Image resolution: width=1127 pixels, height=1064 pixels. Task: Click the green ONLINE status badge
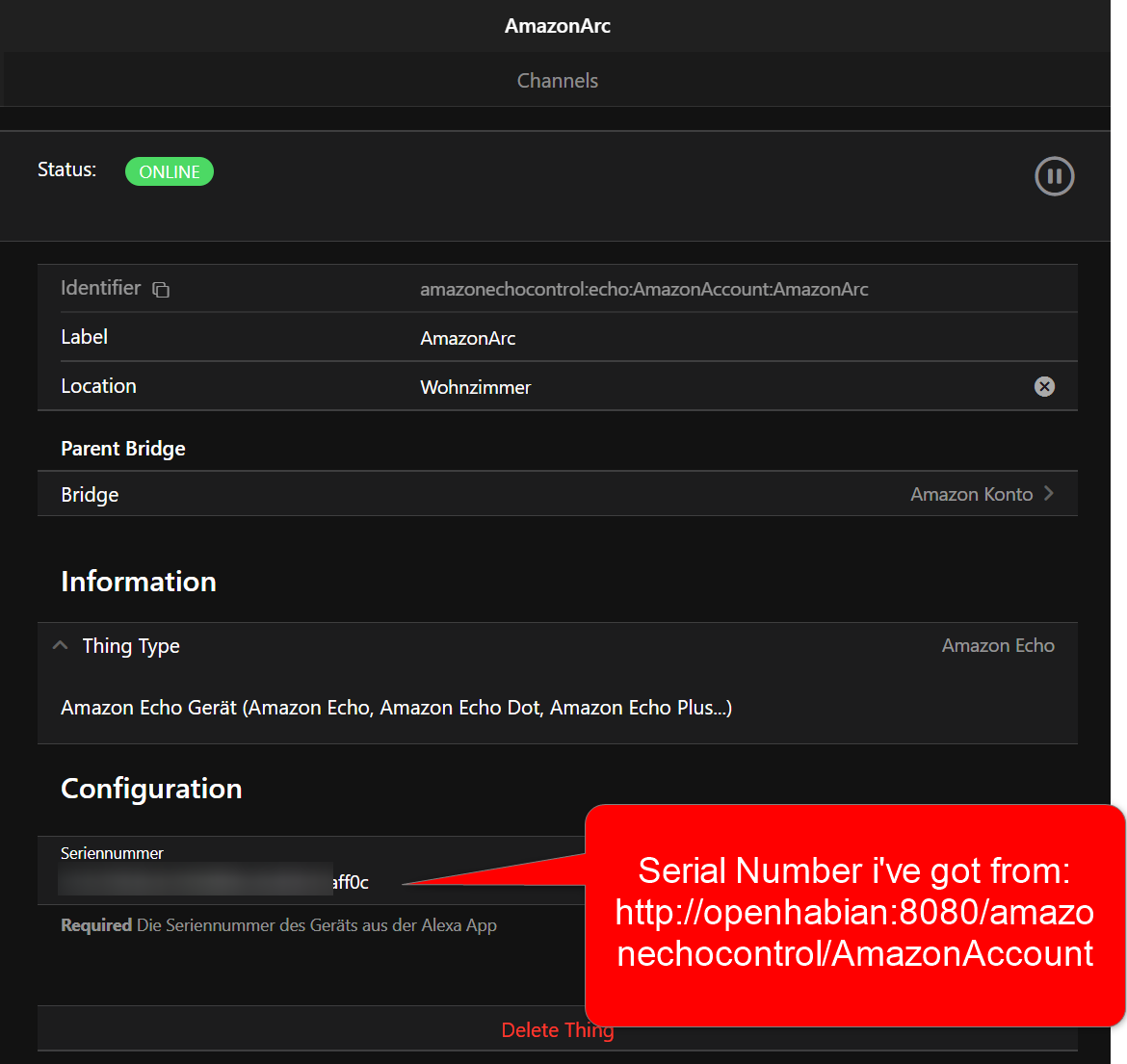tap(170, 172)
